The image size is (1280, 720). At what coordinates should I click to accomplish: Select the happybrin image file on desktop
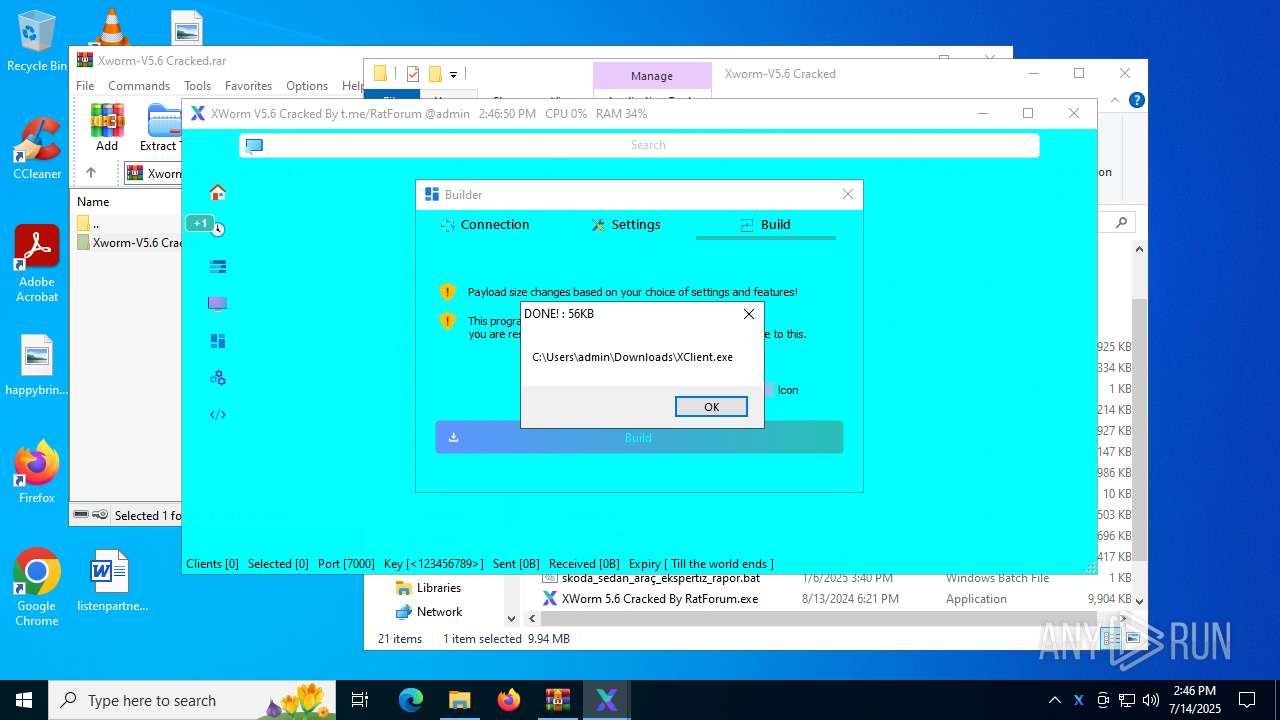tap(37, 365)
